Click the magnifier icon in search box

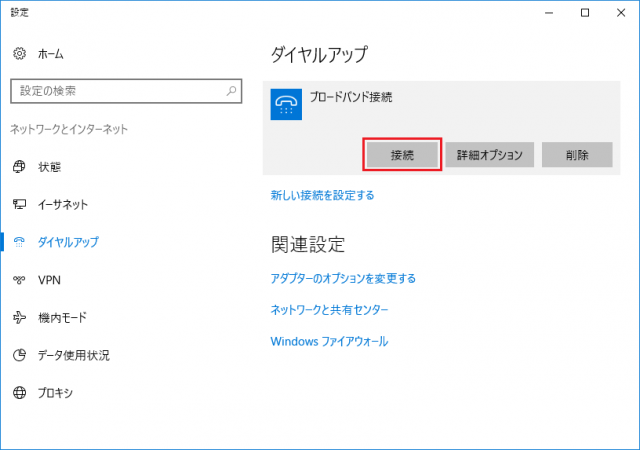point(231,91)
